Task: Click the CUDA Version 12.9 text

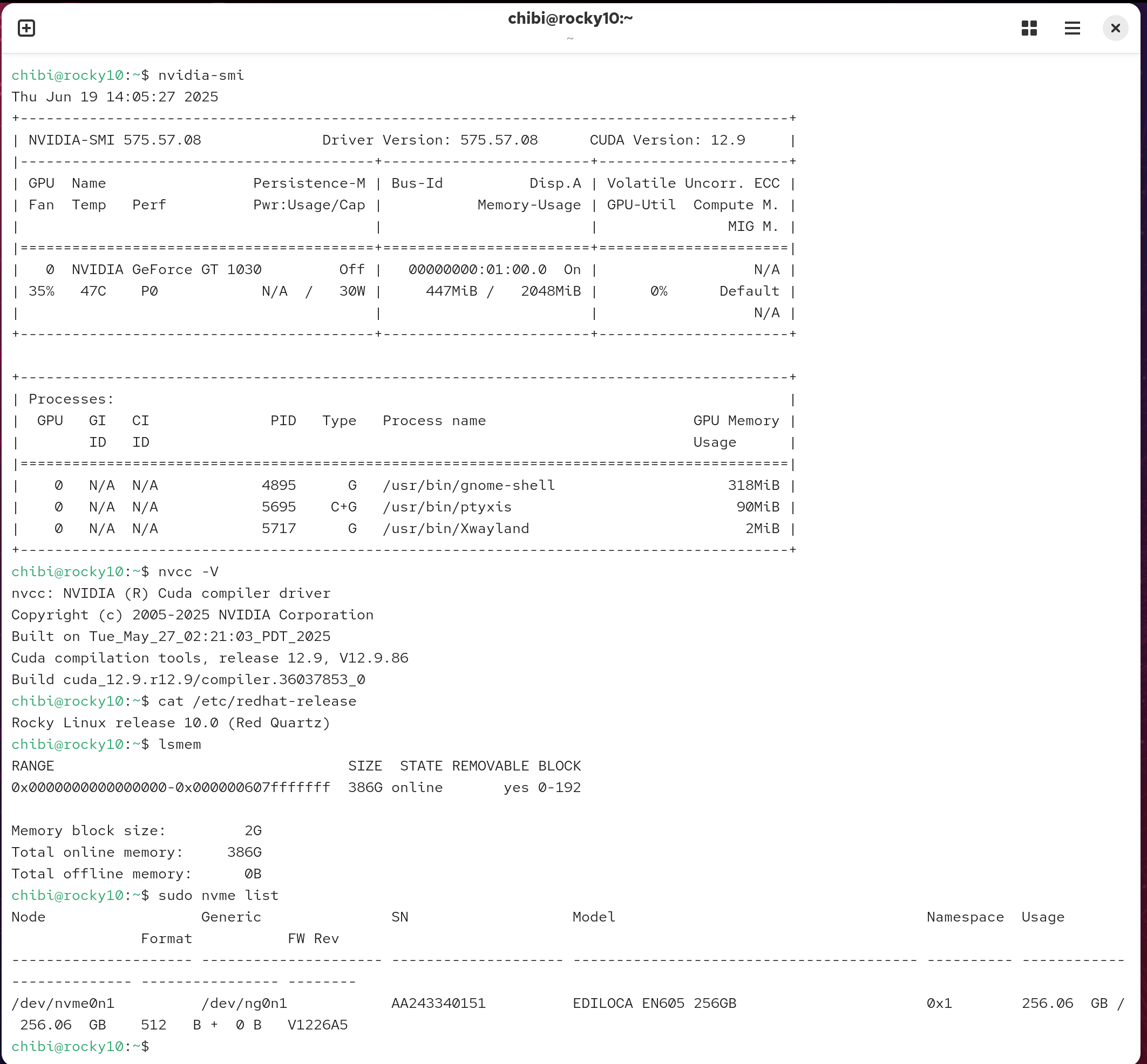Action: click(667, 140)
